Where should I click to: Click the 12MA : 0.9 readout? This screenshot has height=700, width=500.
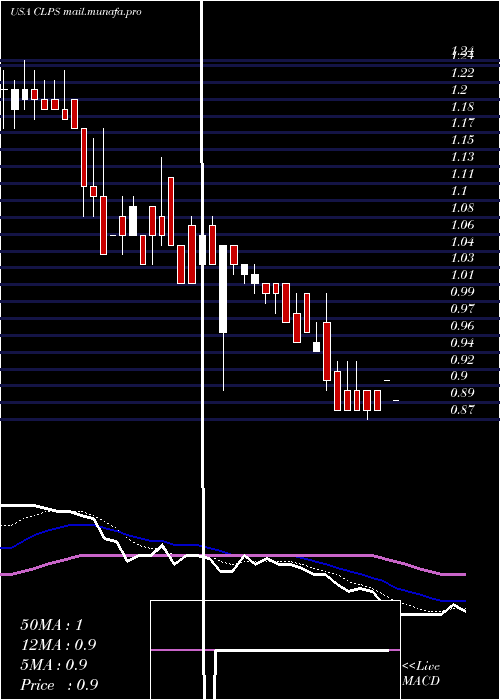click(58, 645)
